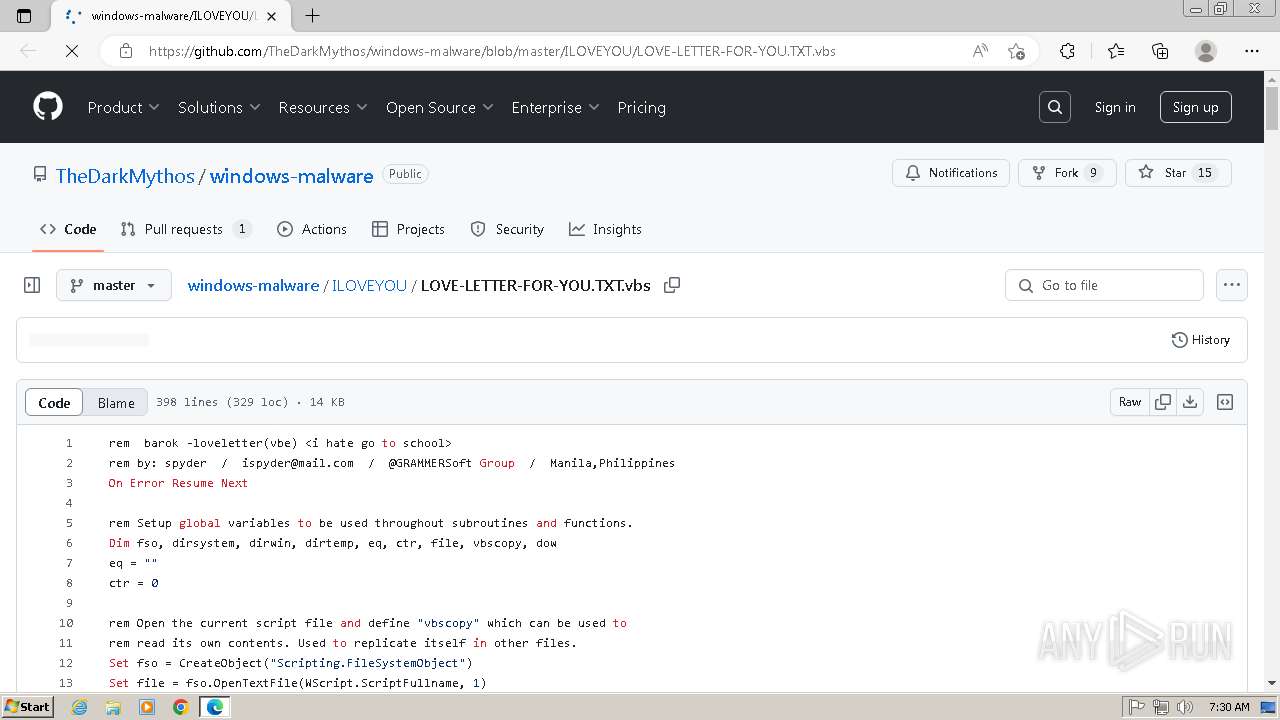
Task: Open system tray volume icon
Action: pos(1185,707)
